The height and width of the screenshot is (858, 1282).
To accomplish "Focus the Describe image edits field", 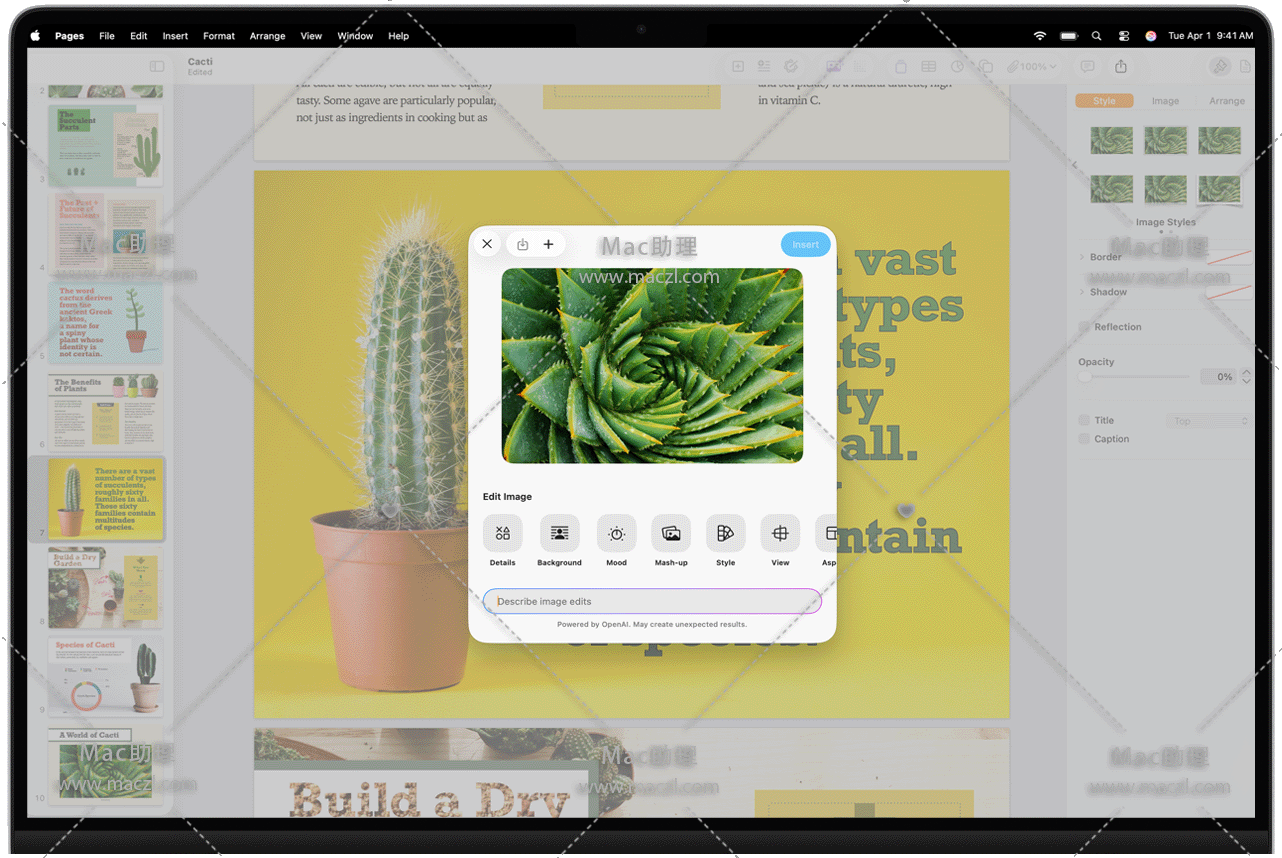I will point(652,601).
